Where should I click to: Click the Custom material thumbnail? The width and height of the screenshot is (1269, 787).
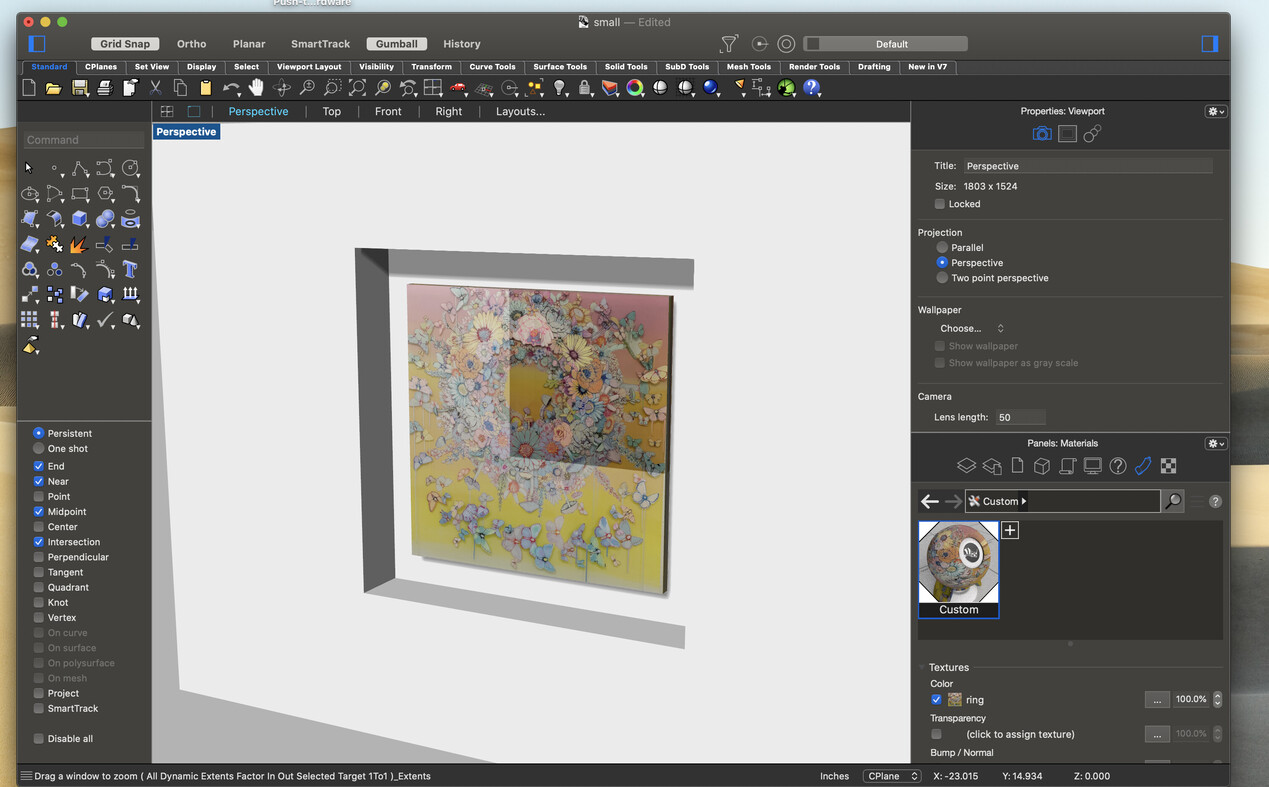[958, 562]
